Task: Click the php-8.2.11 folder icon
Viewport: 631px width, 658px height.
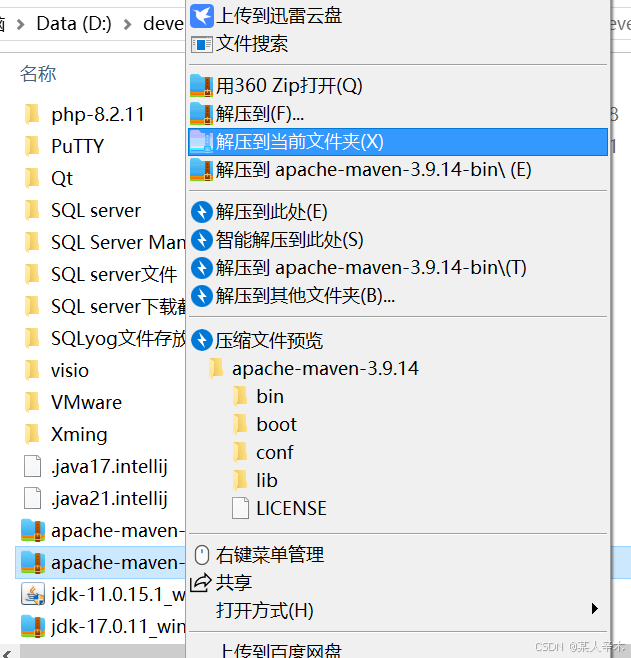Action: (32, 114)
